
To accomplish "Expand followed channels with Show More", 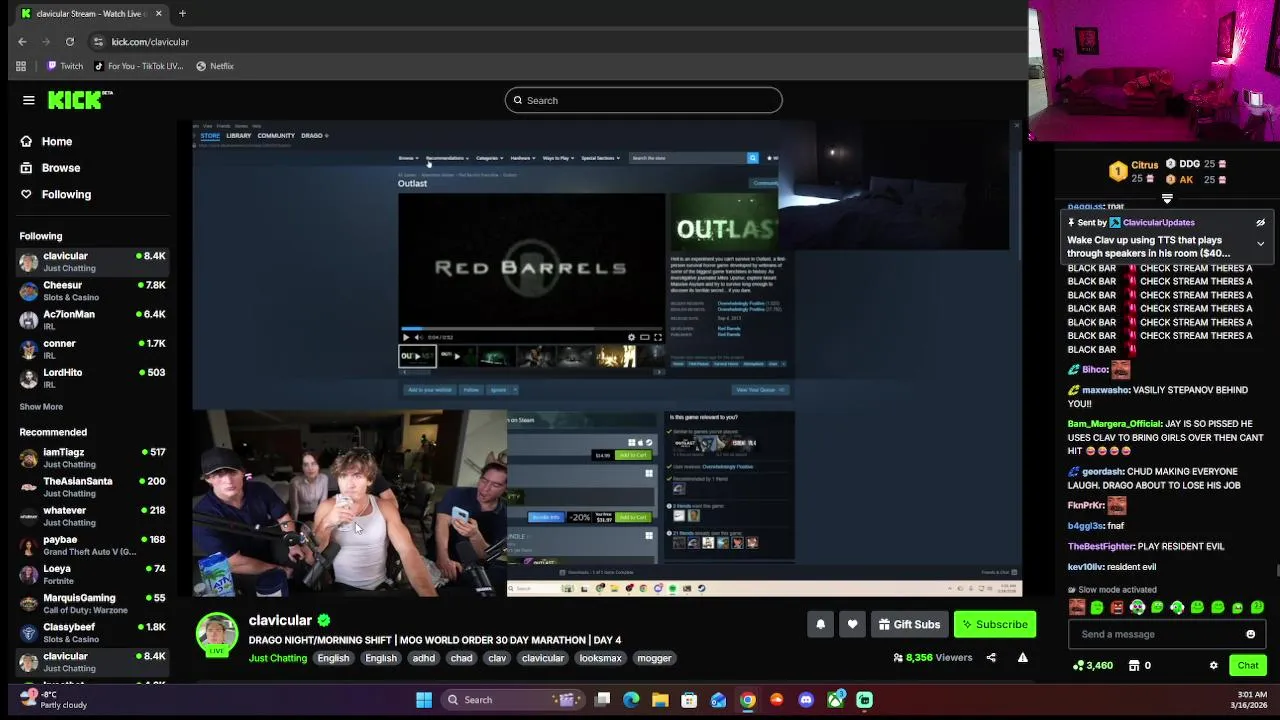I will coord(41,407).
